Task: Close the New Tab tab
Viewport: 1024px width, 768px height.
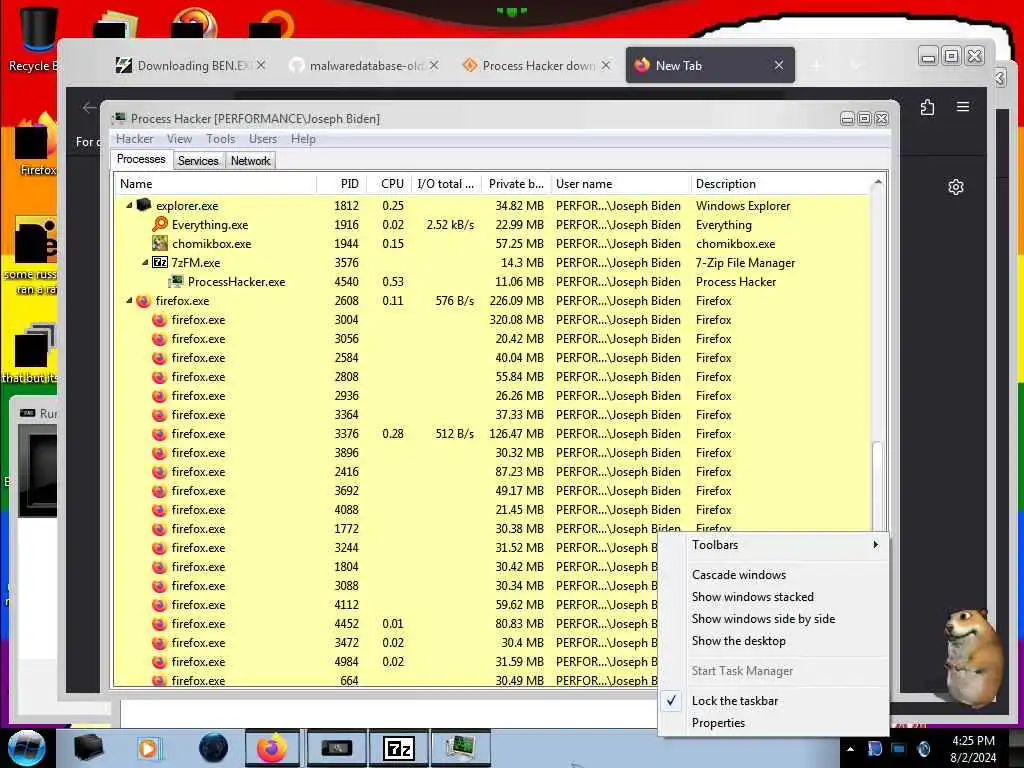Action: point(778,65)
